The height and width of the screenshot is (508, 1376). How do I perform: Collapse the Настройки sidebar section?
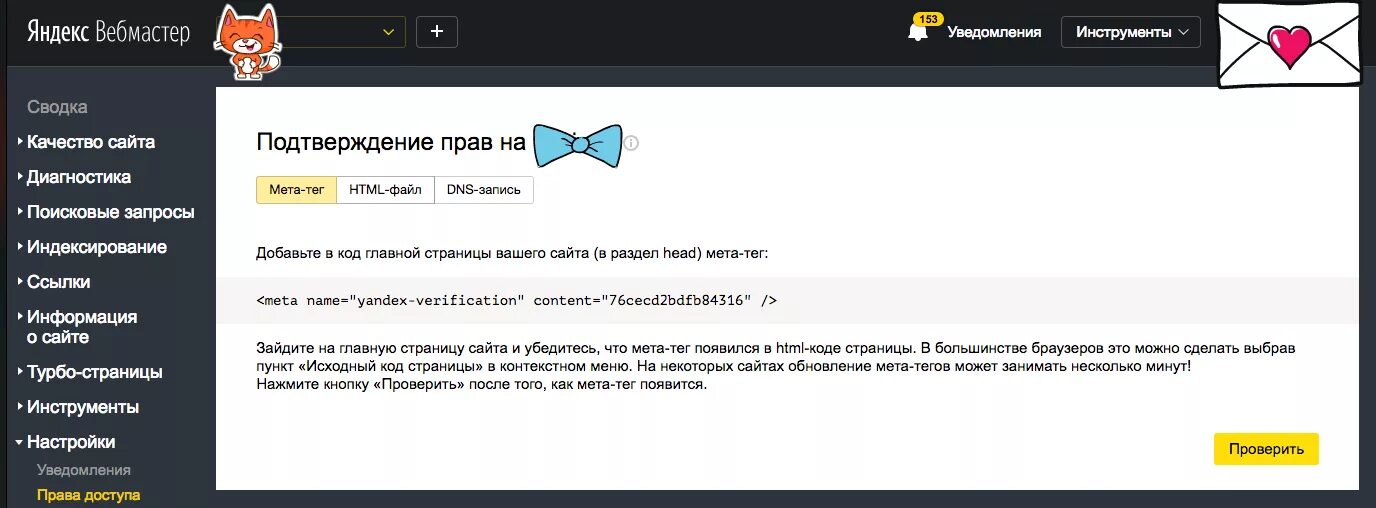pos(71,442)
